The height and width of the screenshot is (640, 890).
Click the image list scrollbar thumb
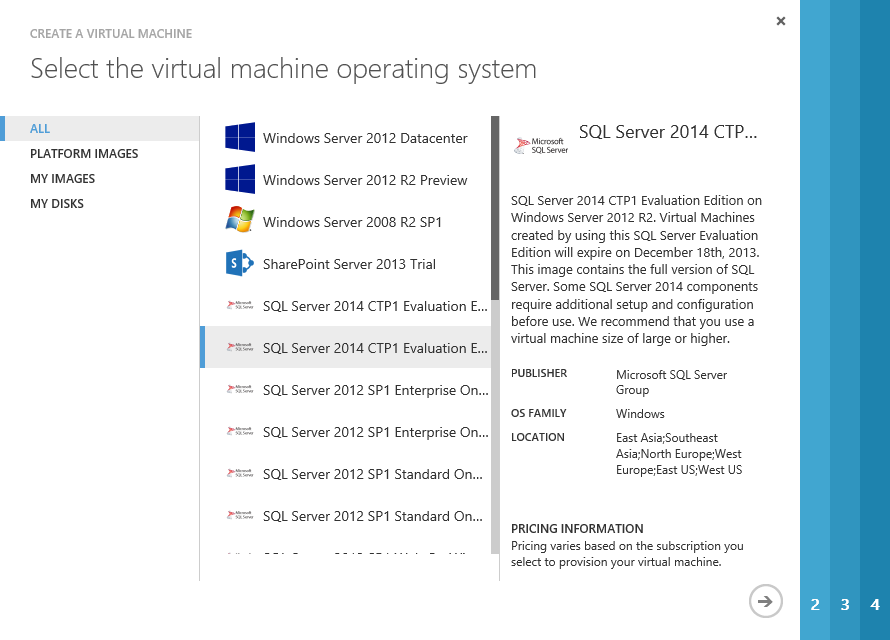[495, 208]
